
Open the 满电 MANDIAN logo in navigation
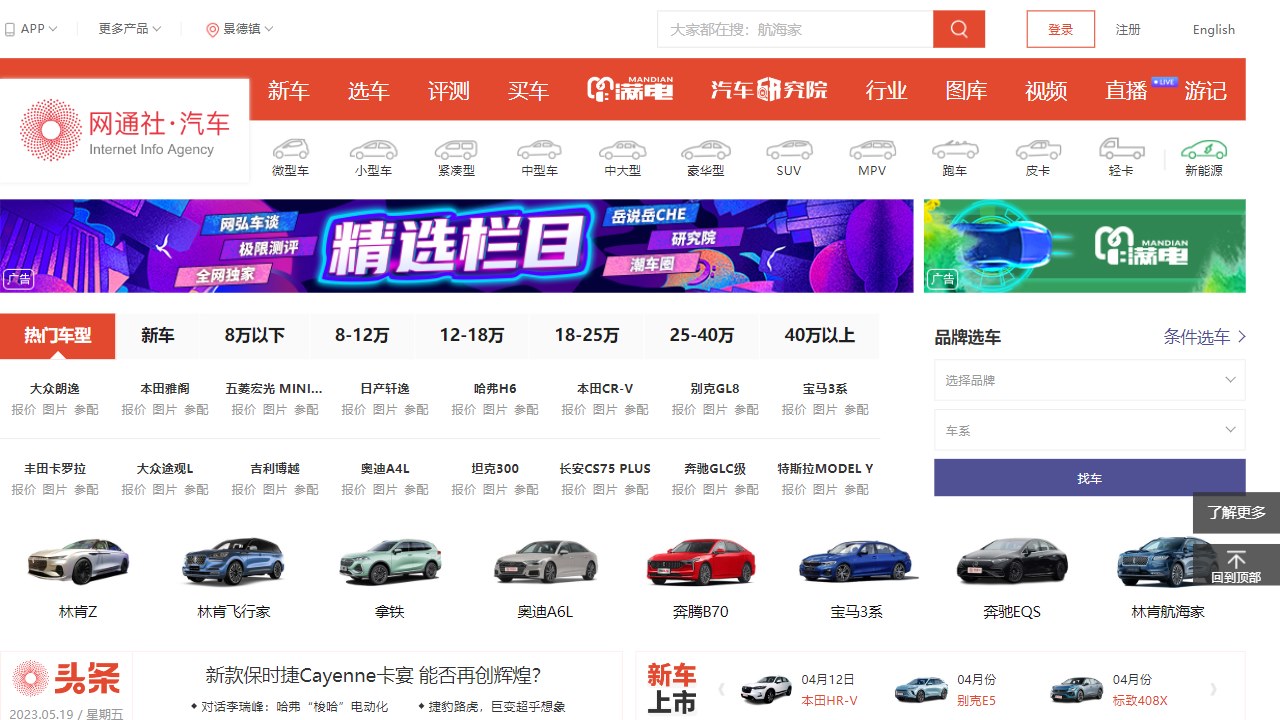pyautogui.click(x=630, y=90)
